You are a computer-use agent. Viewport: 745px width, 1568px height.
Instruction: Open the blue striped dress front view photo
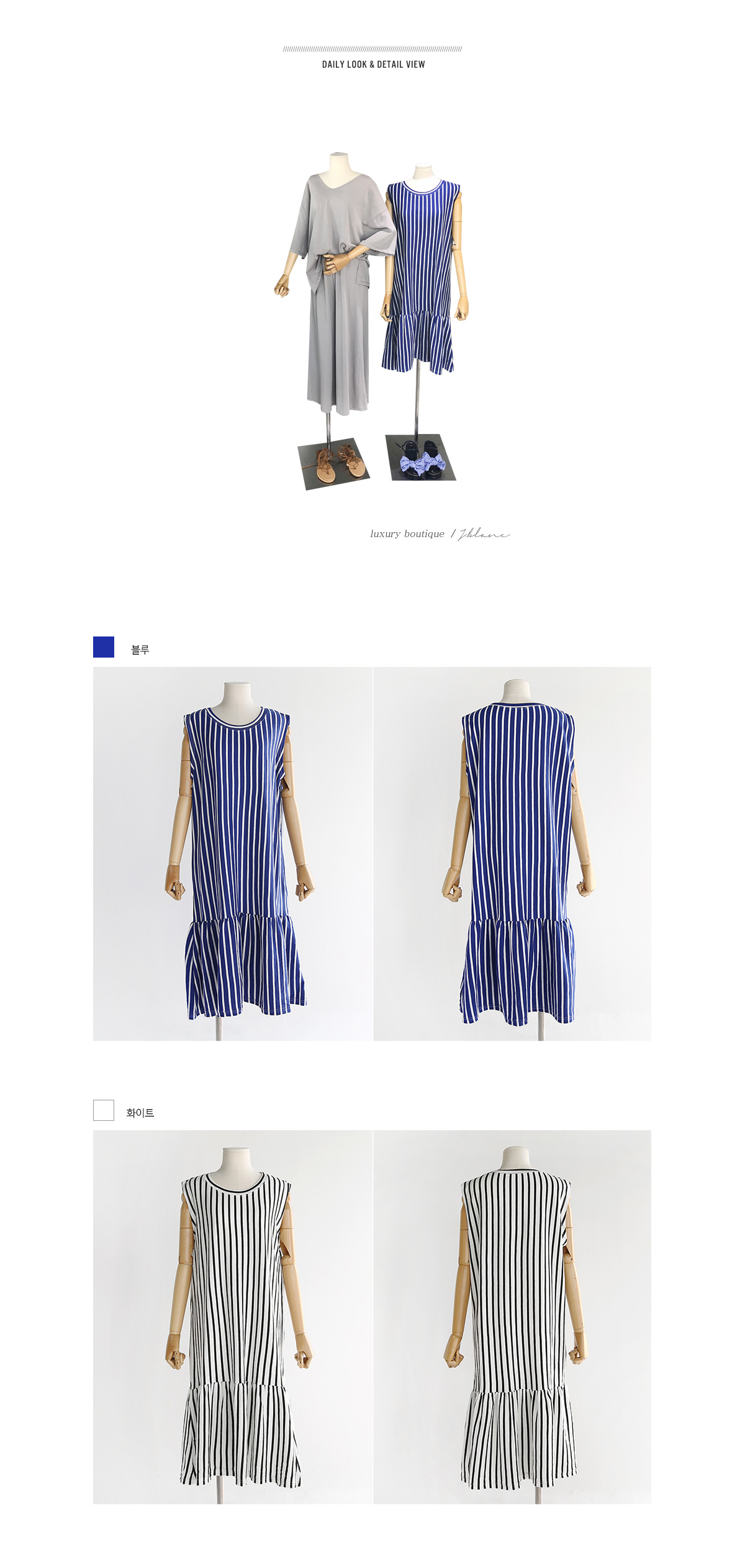[233, 854]
